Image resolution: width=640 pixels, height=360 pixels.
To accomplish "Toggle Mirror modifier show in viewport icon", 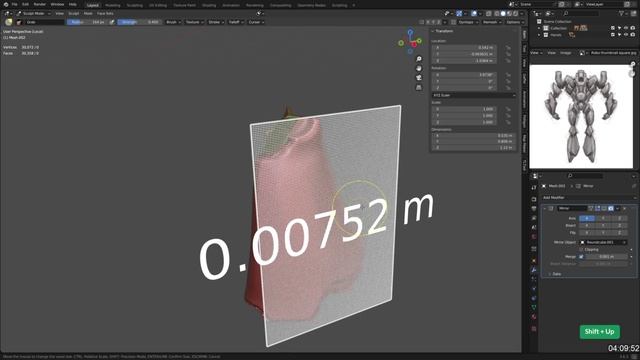I will pyautogui.click(x=604, y=208).
